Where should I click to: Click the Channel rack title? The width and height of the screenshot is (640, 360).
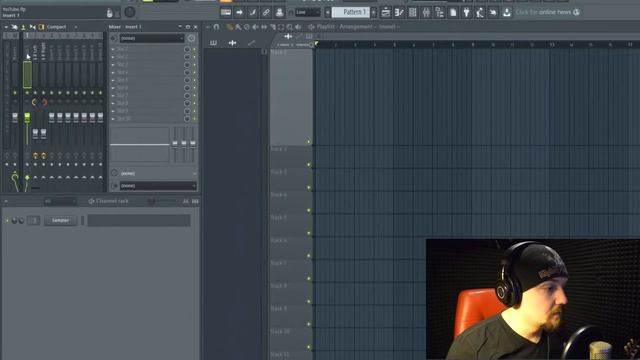(112, 201)
